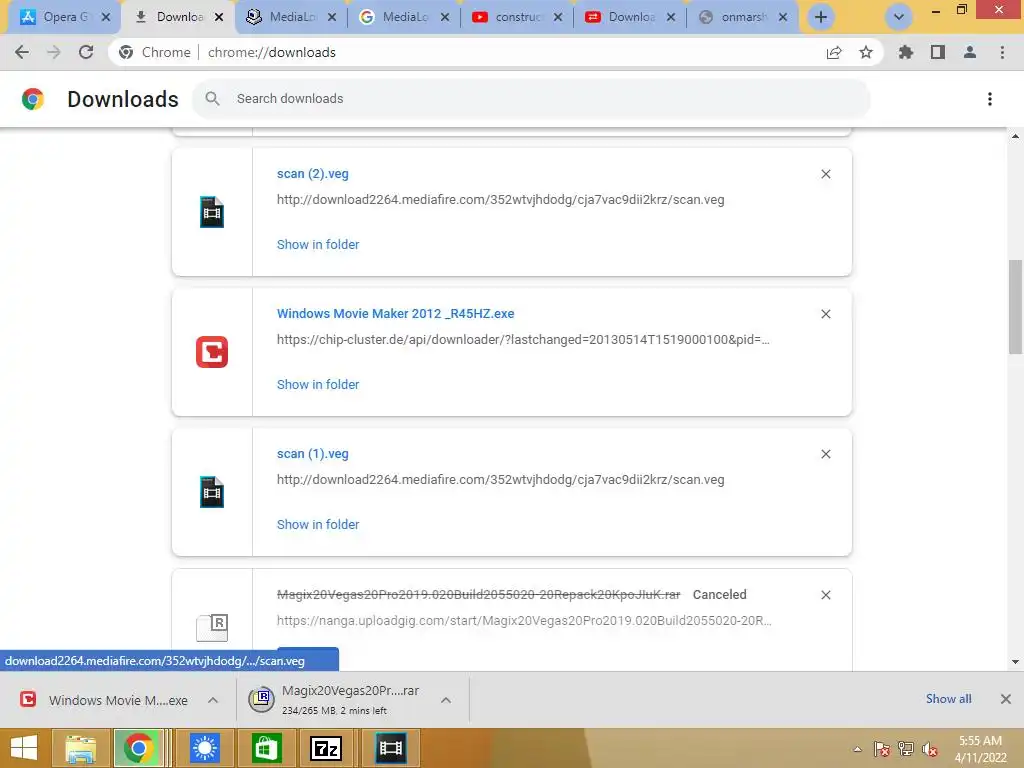Close the onmarsh tab
Image resolution: width=1024 pixels, height=768 pixels.
coord(783,17)
